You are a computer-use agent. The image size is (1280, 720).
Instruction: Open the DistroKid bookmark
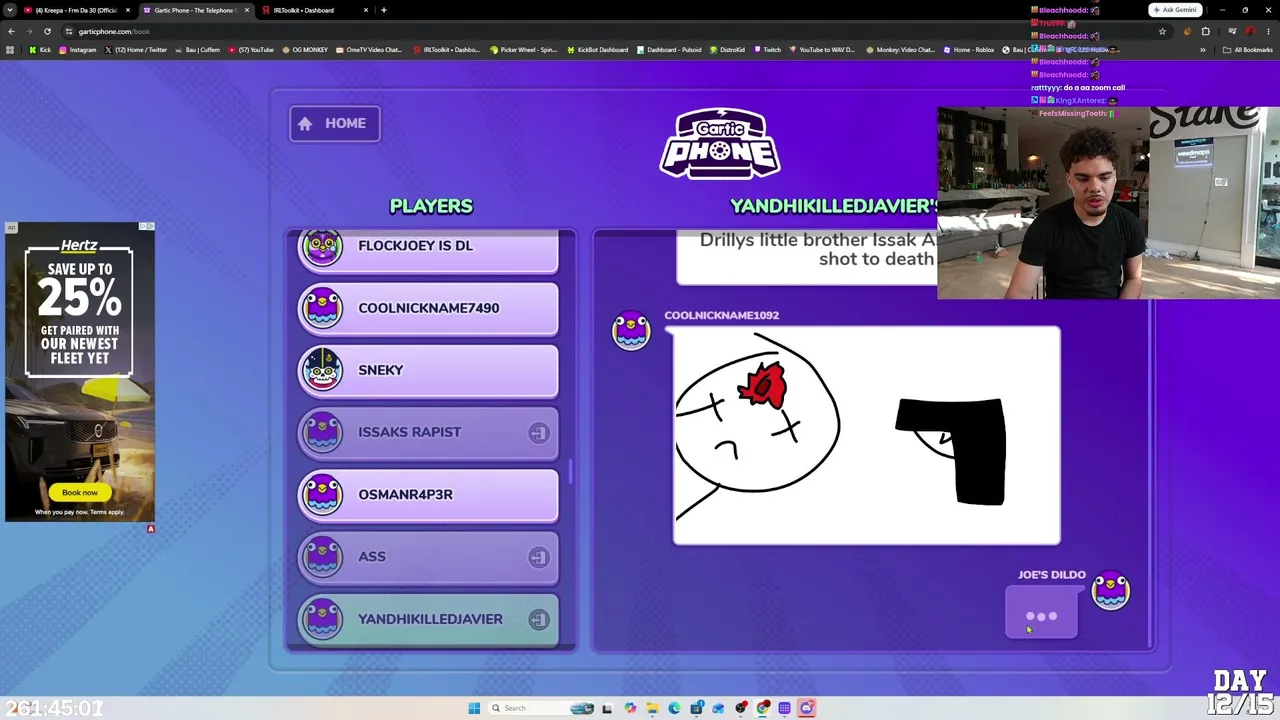click(725, 50)
